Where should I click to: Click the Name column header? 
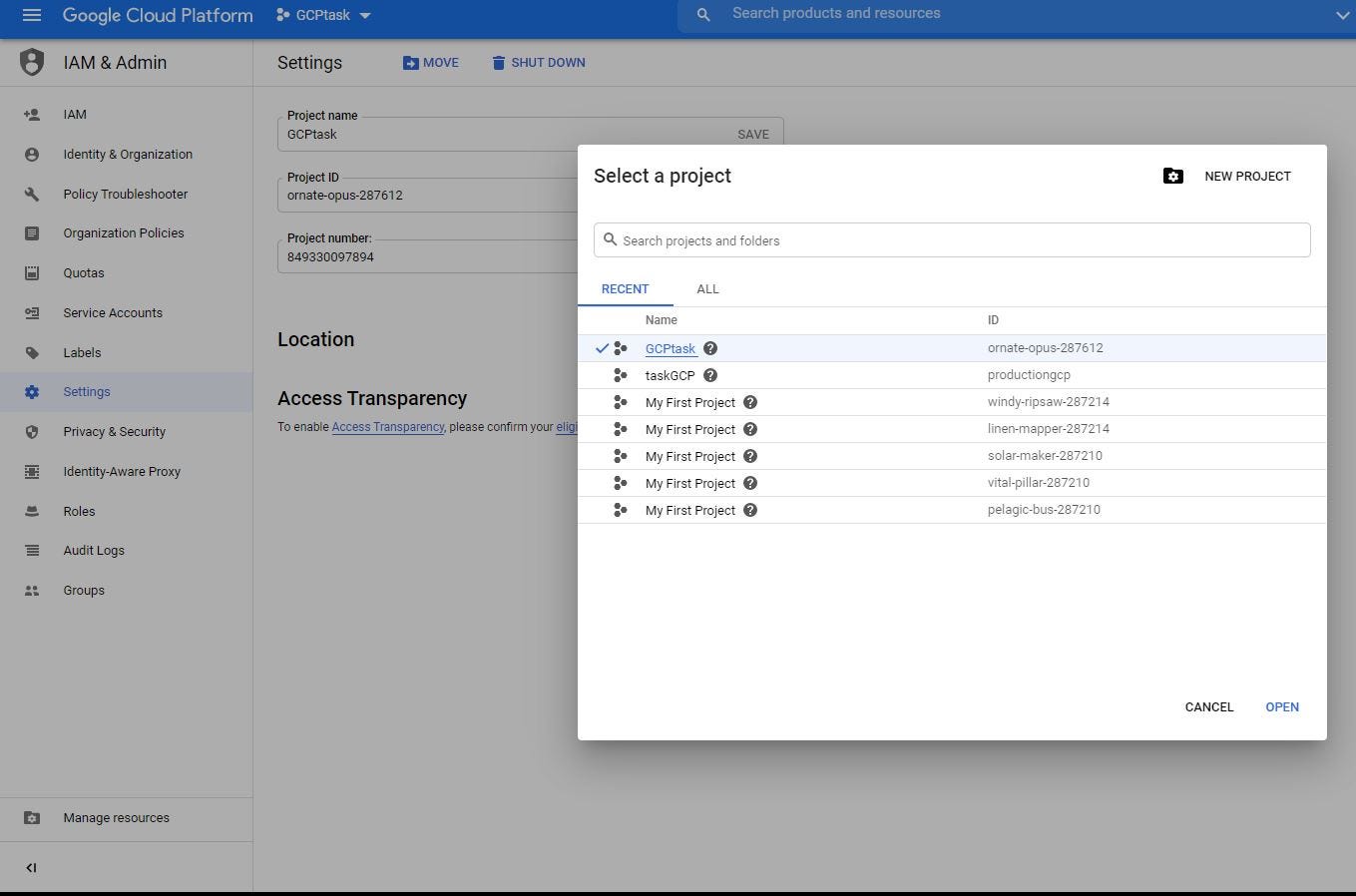[x=661, y=320]
